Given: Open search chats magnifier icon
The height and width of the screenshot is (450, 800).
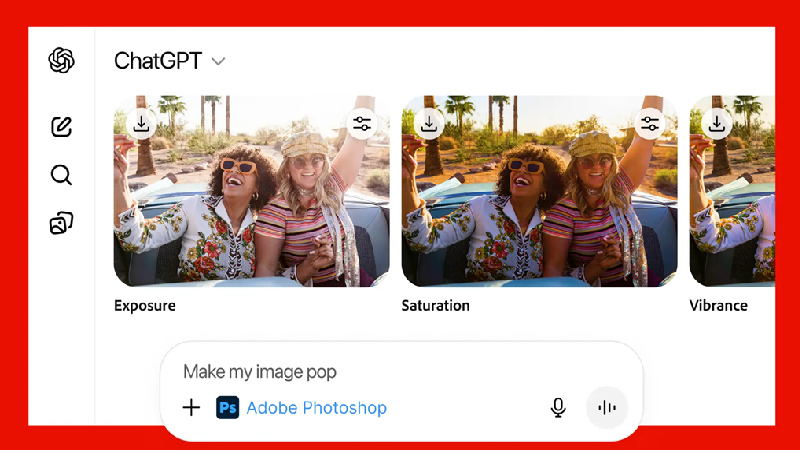Looking at the screenshot, I should [x=61, y=174].
